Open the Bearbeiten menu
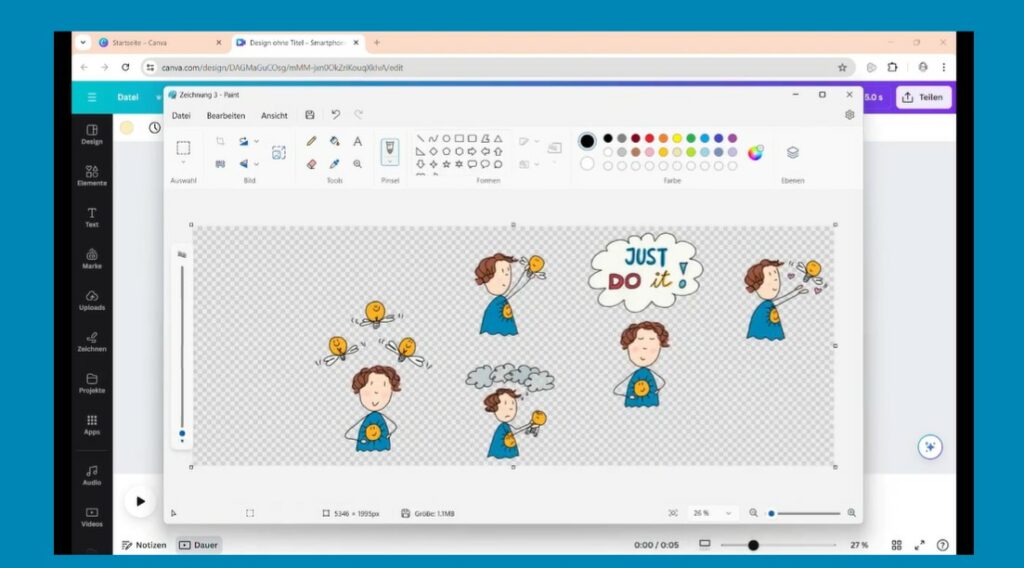This screenshot has height=568, width=1024. [226, 115]
